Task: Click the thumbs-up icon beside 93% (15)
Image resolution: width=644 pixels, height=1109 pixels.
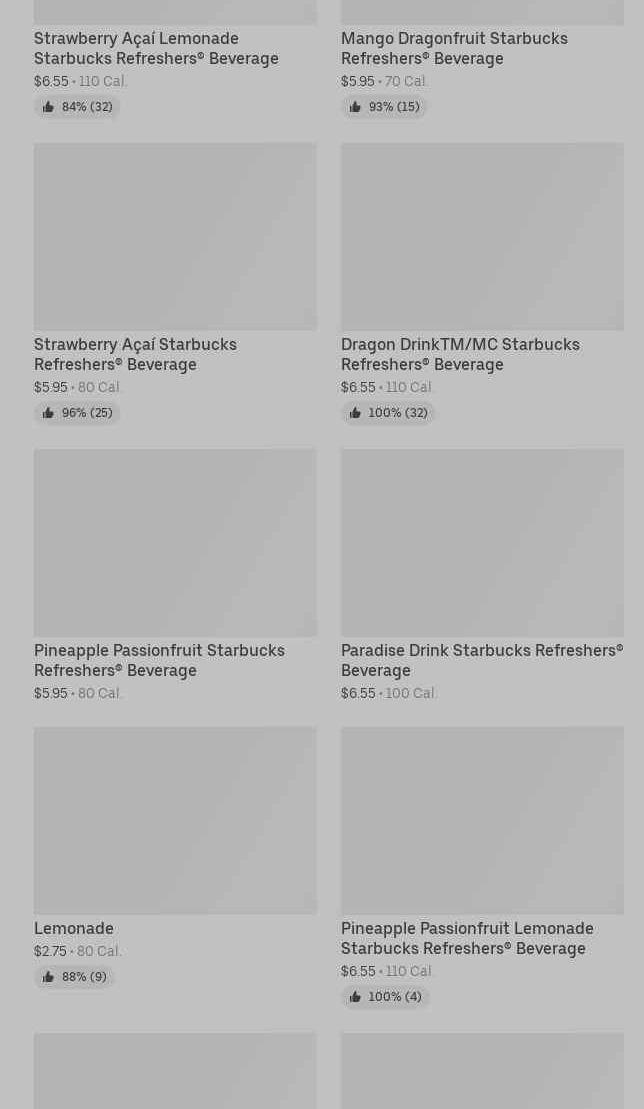Action: coord(355,107)
